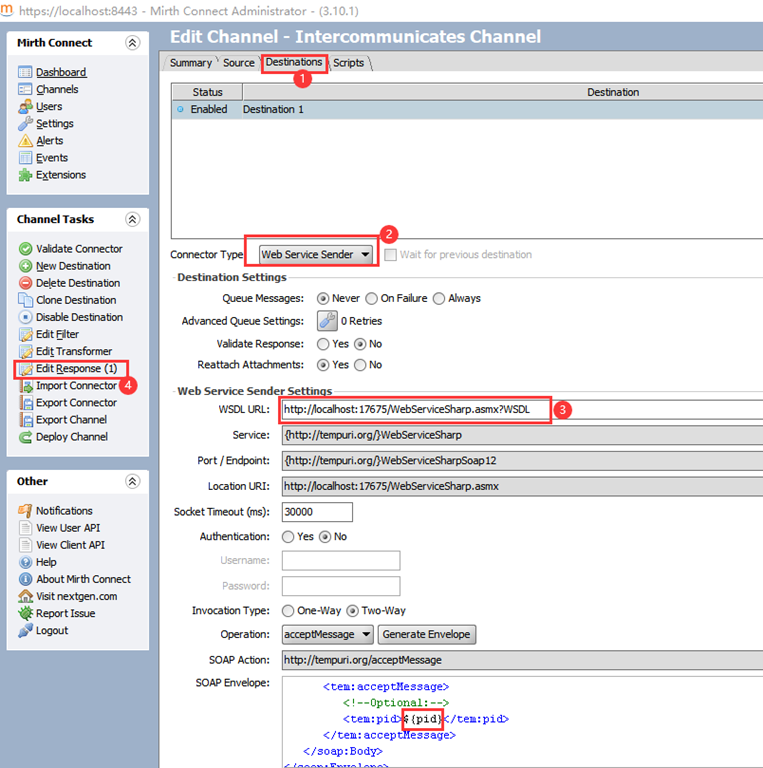Click the Settings wrench icon
Screen dimensions: 763x768
(x=25, y=123)
